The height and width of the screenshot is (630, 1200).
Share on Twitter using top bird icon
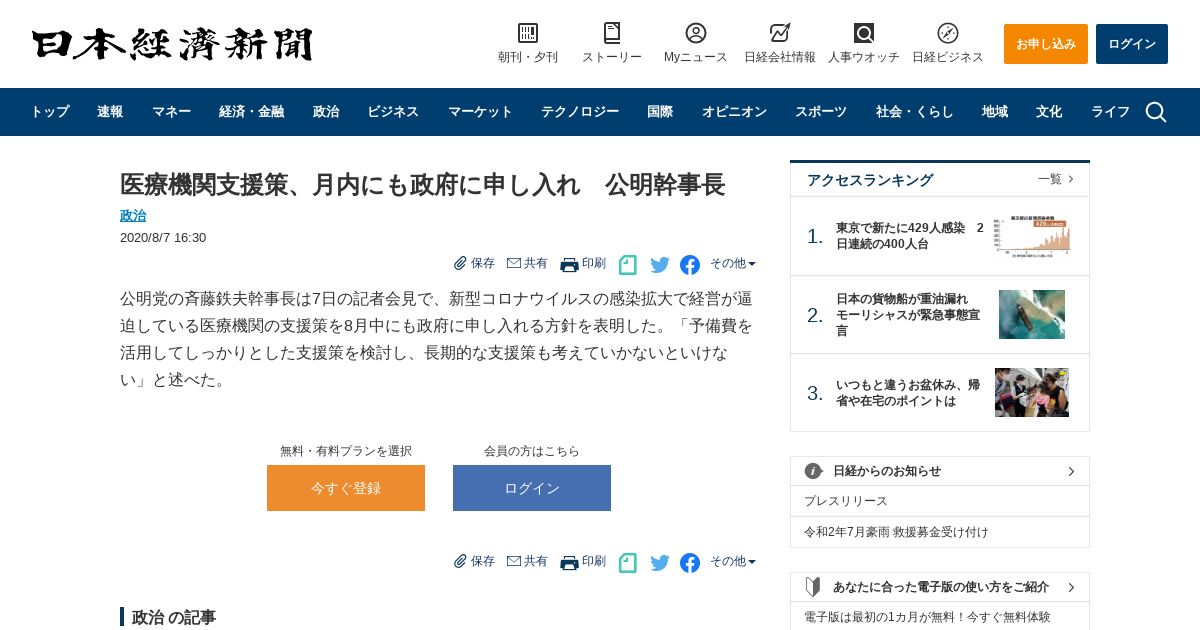[x=660, y=265]
